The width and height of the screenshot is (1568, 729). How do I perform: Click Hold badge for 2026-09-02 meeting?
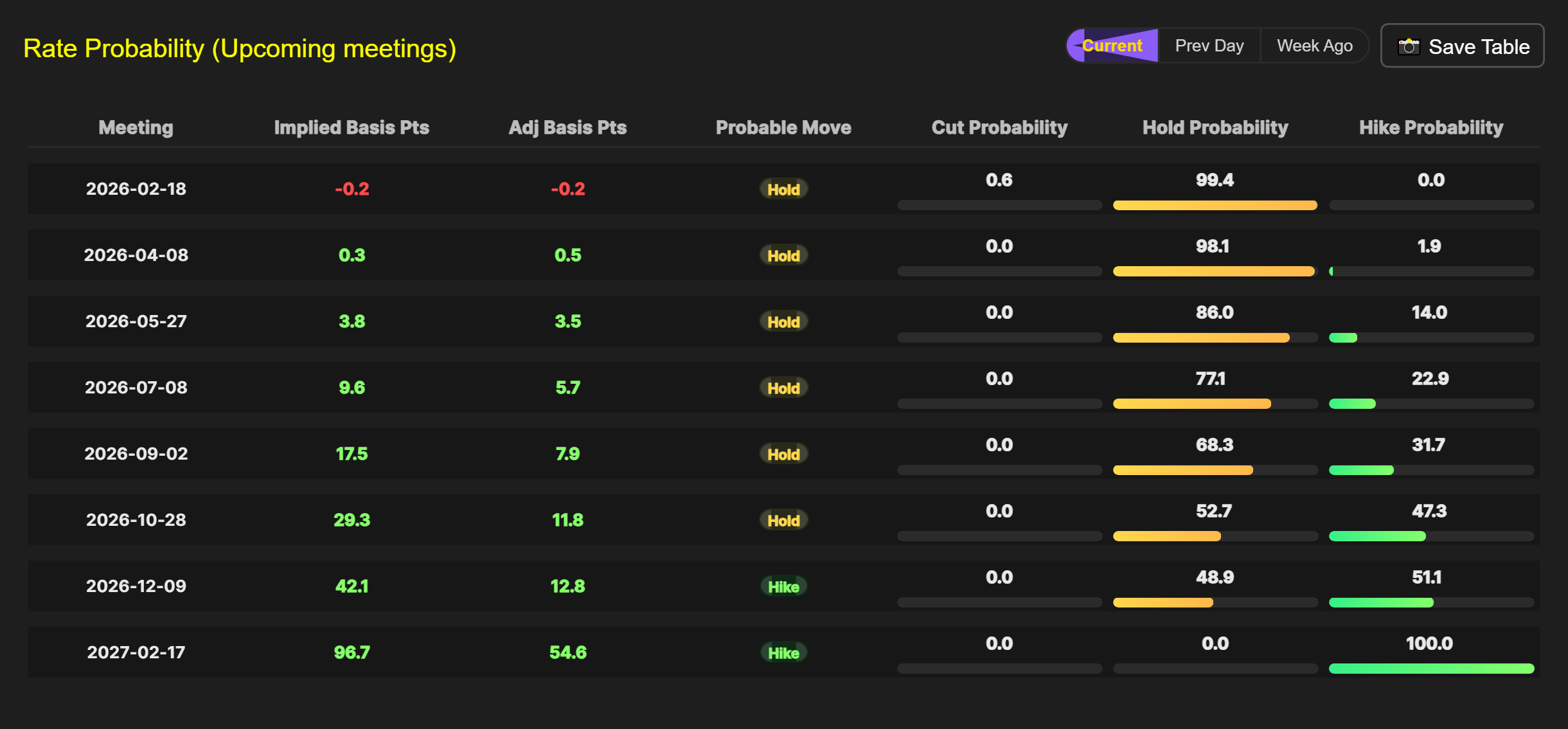(783, 454)
